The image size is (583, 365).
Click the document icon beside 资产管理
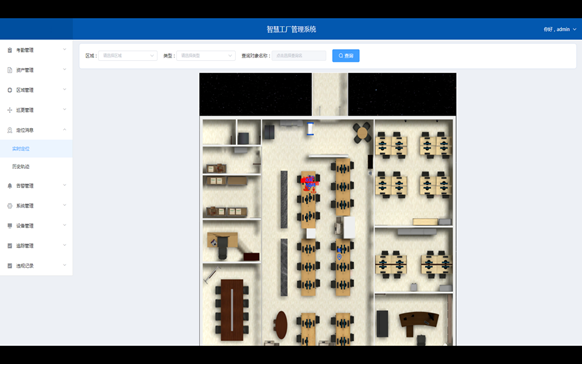point(10,70)
